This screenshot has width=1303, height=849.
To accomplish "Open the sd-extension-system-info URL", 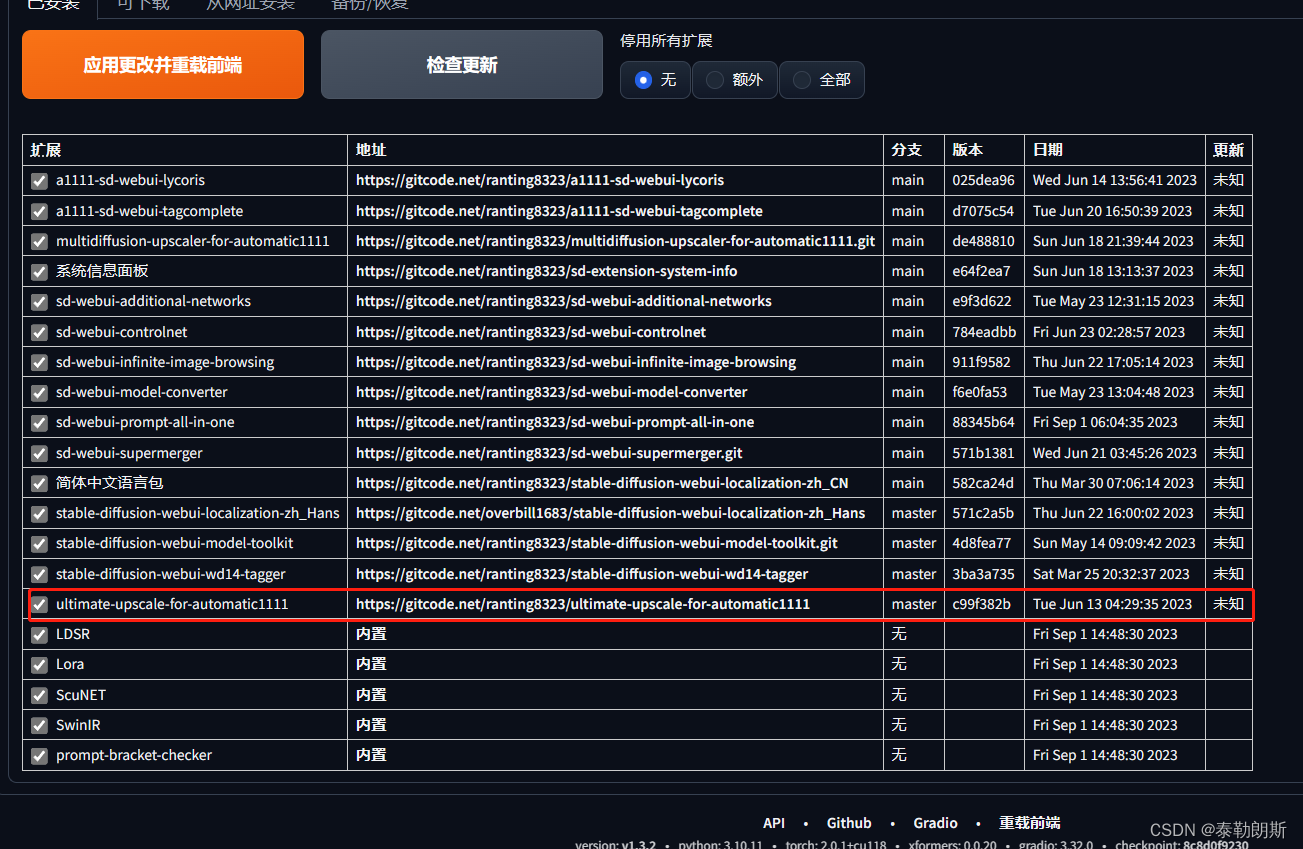I will point(547,271).
